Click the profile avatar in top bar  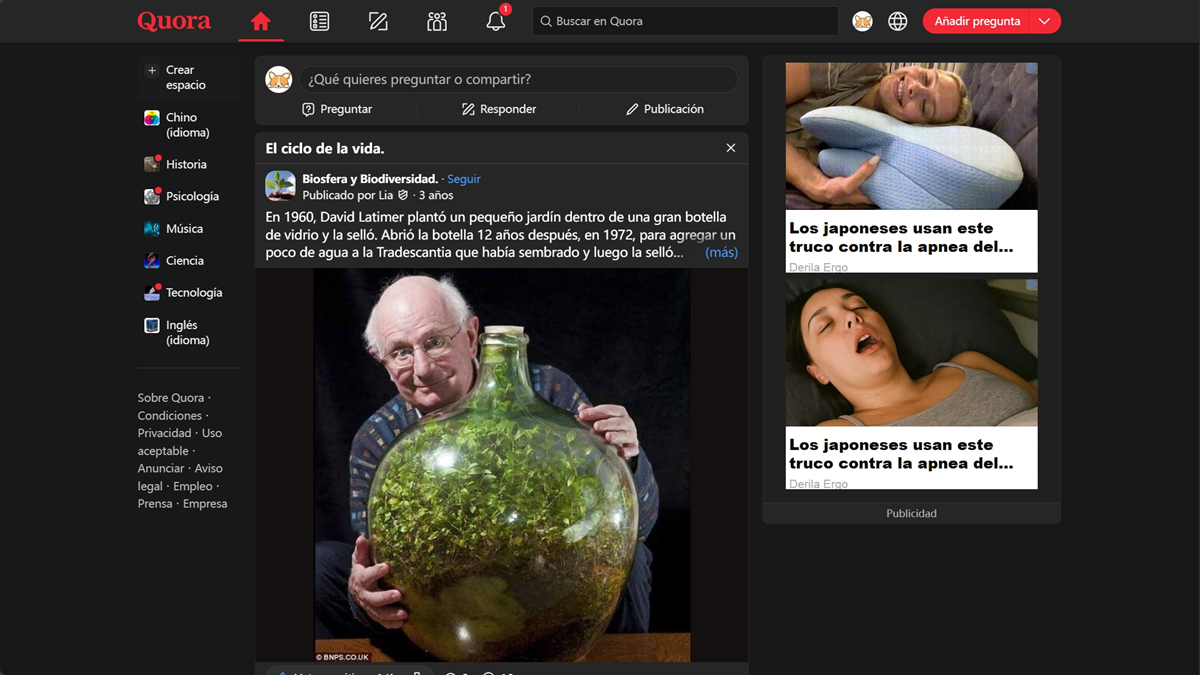coord(862,21)
